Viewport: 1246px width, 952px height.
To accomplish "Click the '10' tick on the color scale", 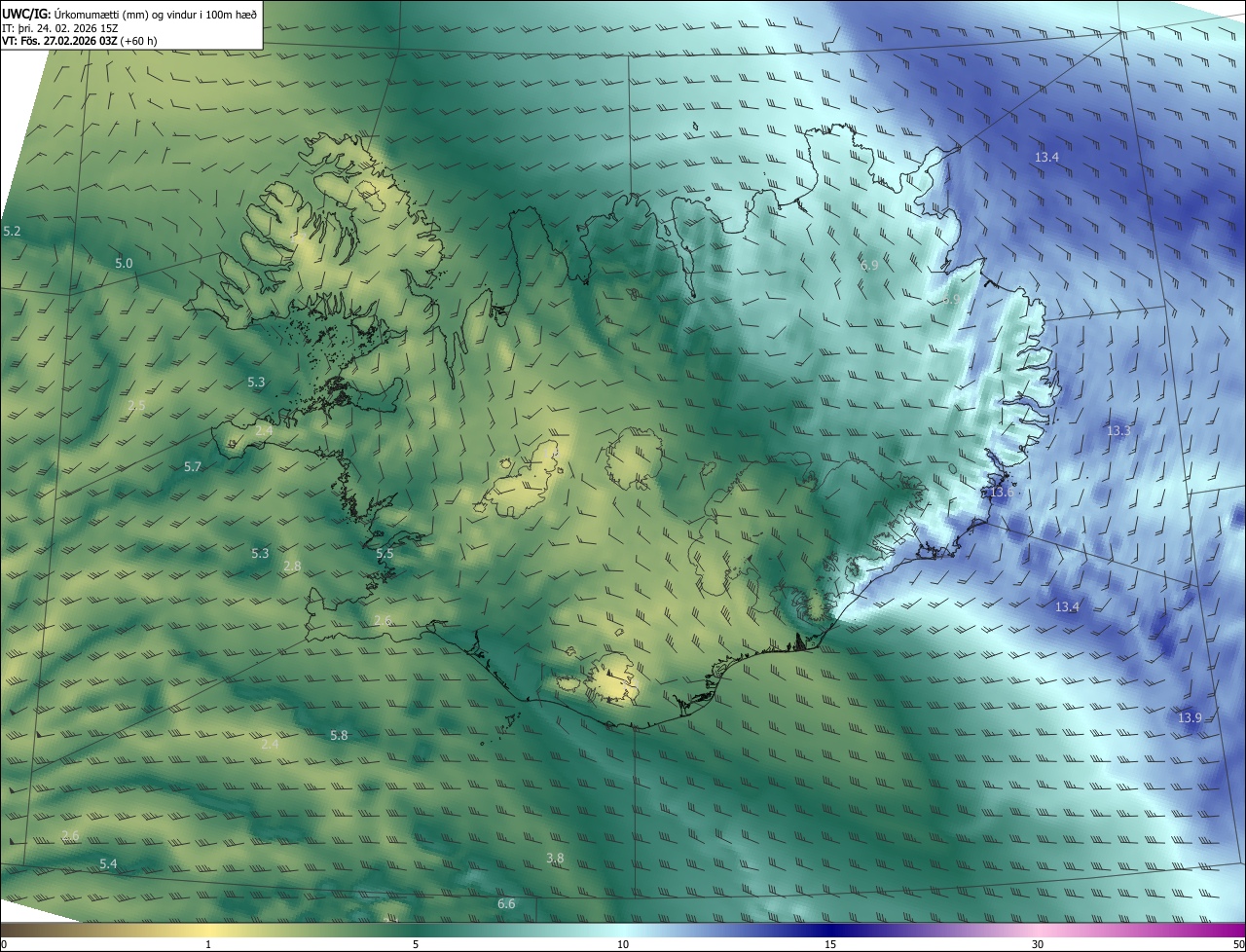I will tap(623, 944).
